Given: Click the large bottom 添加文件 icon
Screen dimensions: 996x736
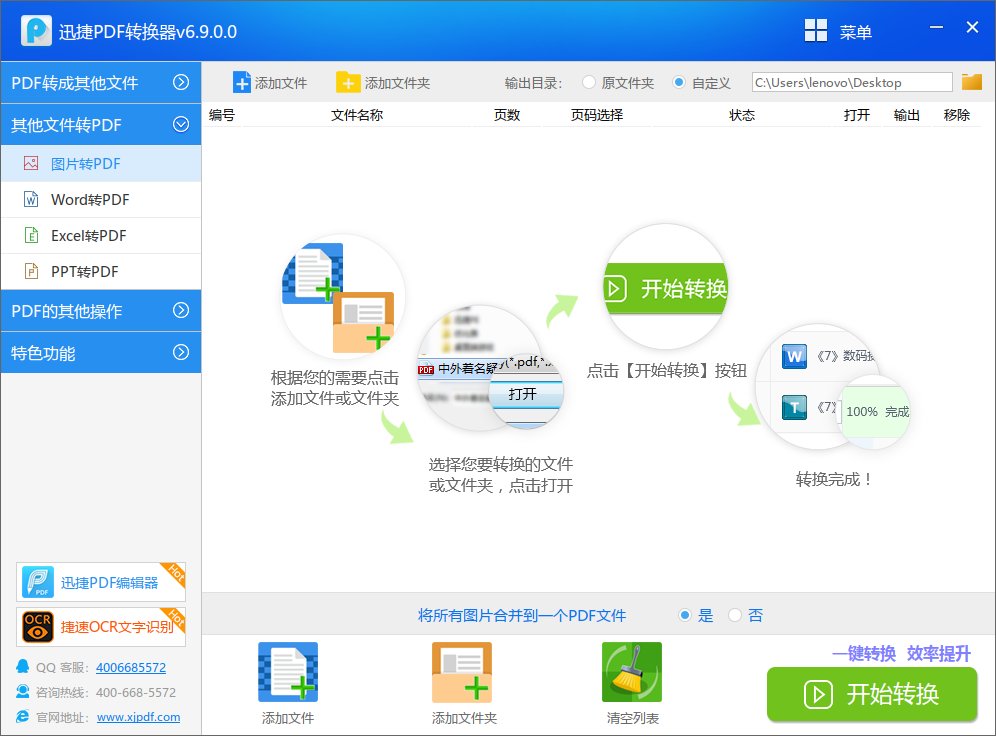Looking at the screenshot, I should tap(288, 672).
